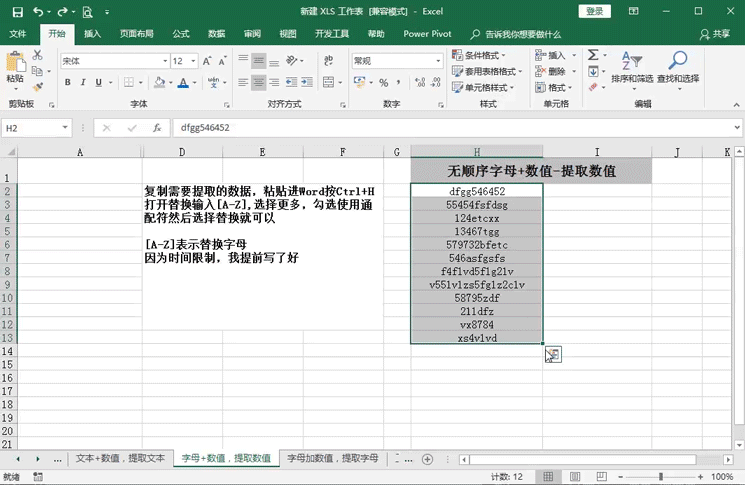Screen dimensions: 745x485
Task: Toggle Italic formatting
Action: tap(83, 83)
